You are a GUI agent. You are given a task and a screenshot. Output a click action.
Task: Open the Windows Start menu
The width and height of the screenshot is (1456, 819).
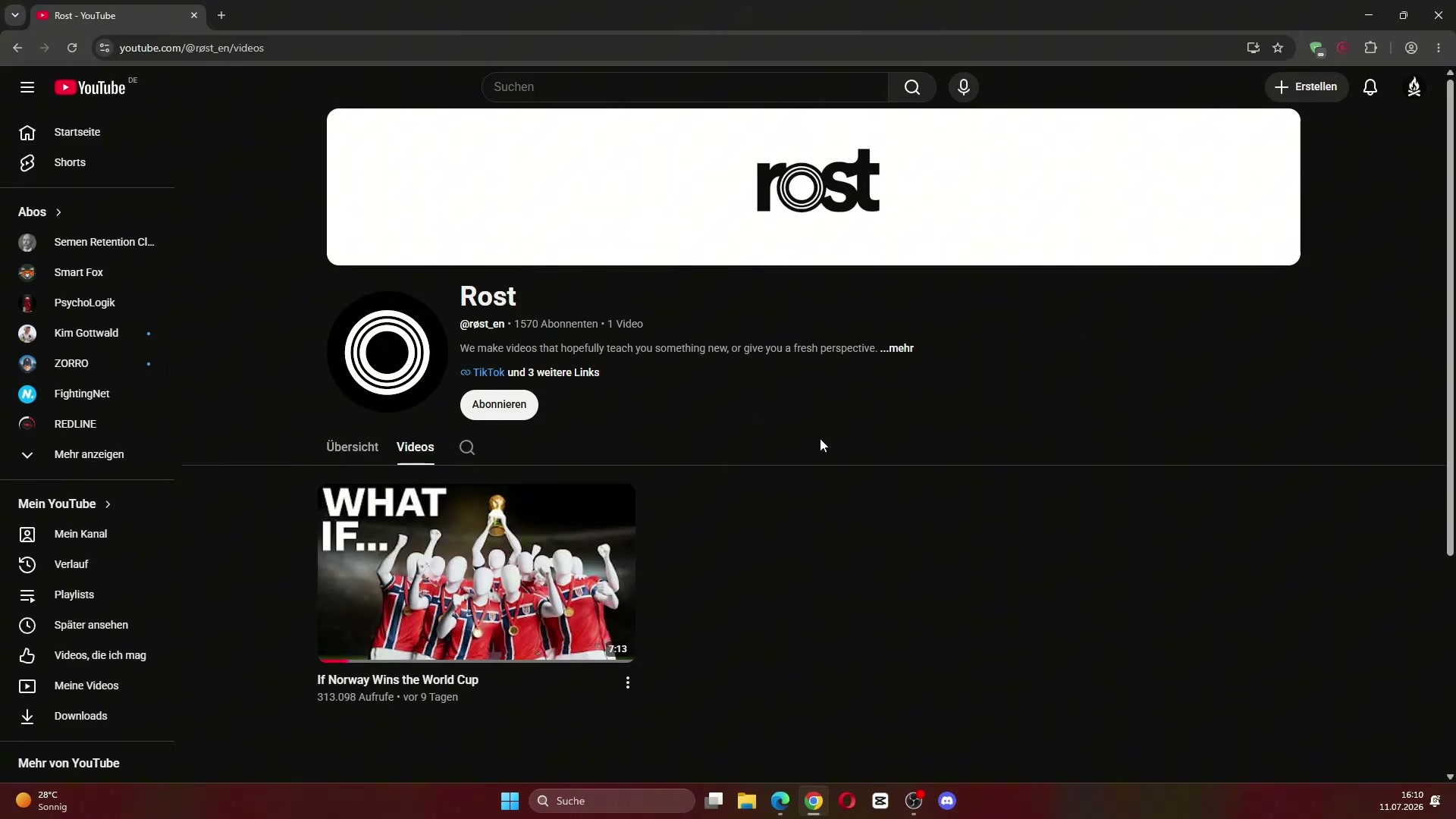tap(510, 801)
